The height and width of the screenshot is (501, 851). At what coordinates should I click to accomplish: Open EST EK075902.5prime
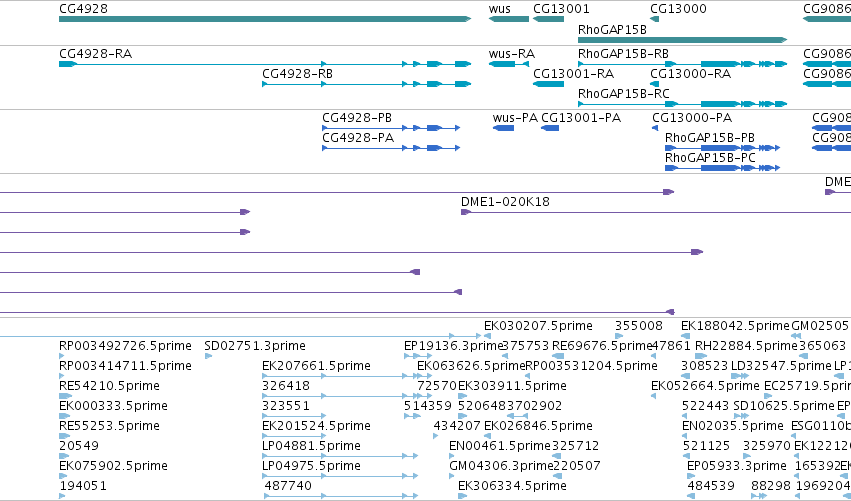coord(113,466)
